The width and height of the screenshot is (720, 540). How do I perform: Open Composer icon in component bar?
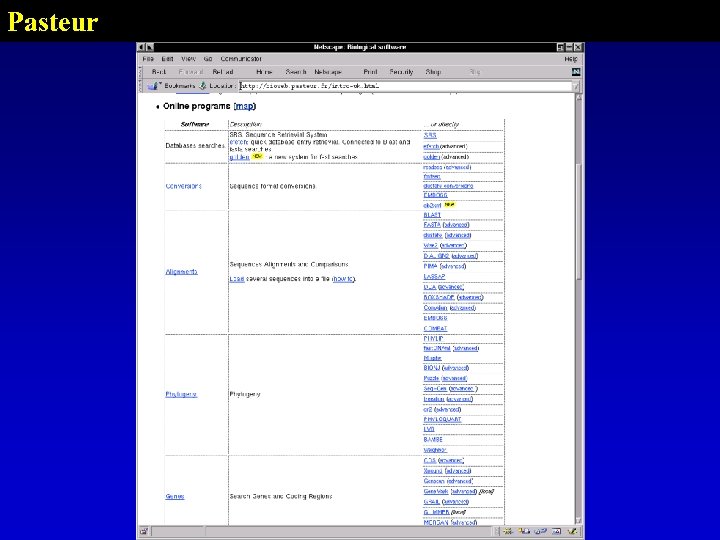tap(572, 531)
